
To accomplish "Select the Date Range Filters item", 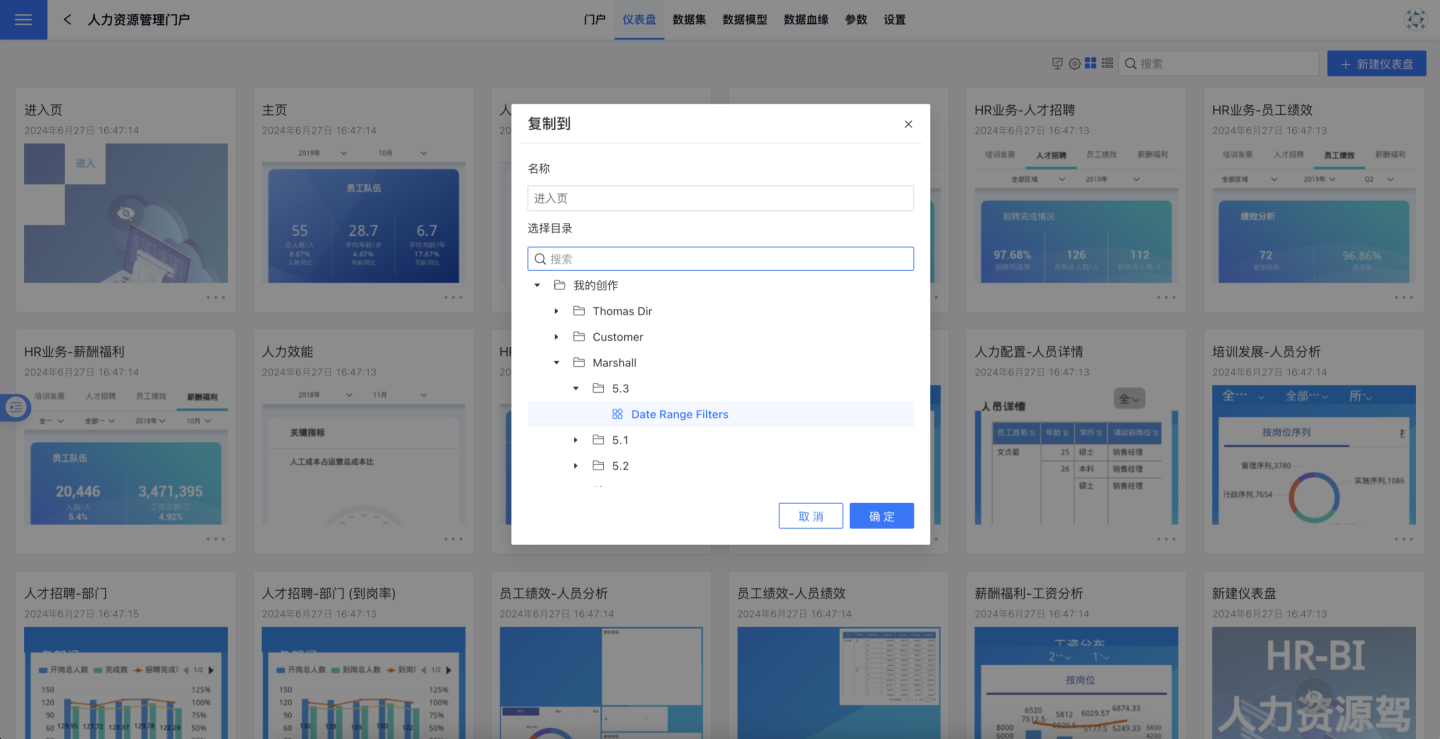I will pyautogui.click(x=679, y=414).
